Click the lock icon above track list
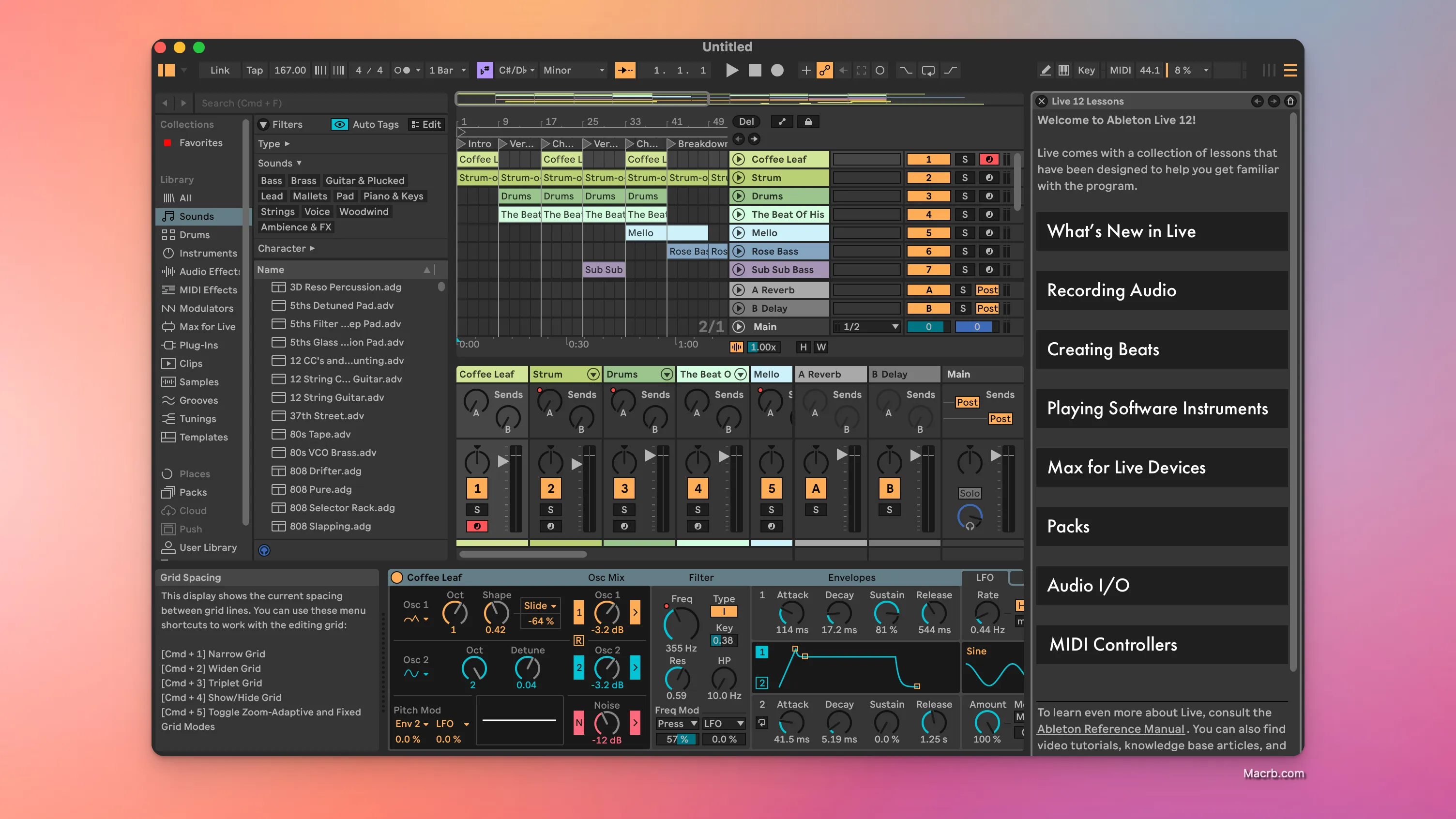The height and width of the screenshot is (819, 1456). (808, 121)
